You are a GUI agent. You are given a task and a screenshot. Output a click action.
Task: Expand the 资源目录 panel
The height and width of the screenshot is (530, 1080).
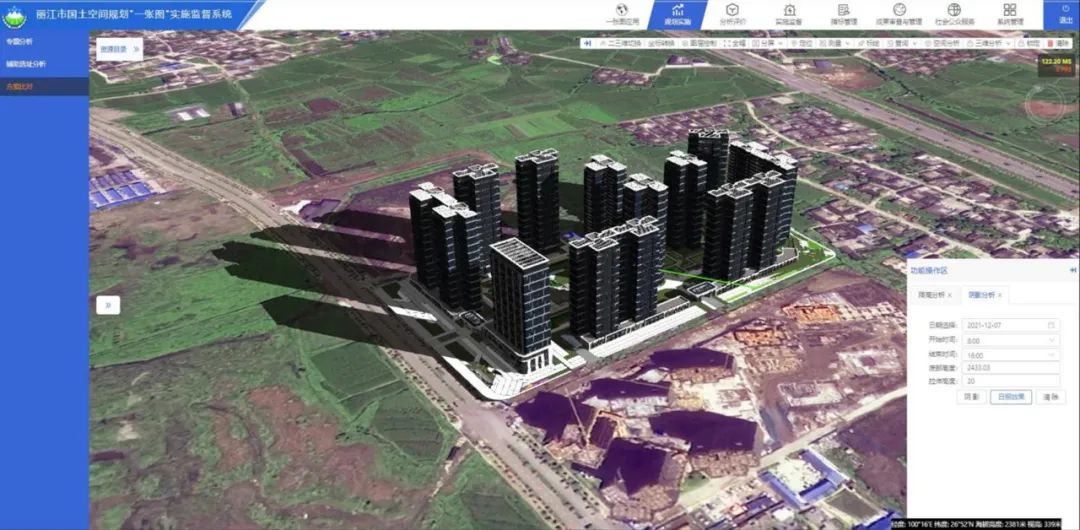119,49
